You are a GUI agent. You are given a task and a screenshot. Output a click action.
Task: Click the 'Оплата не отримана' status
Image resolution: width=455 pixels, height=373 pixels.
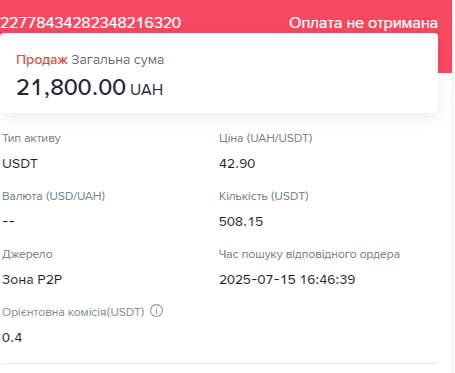point(363,23)
